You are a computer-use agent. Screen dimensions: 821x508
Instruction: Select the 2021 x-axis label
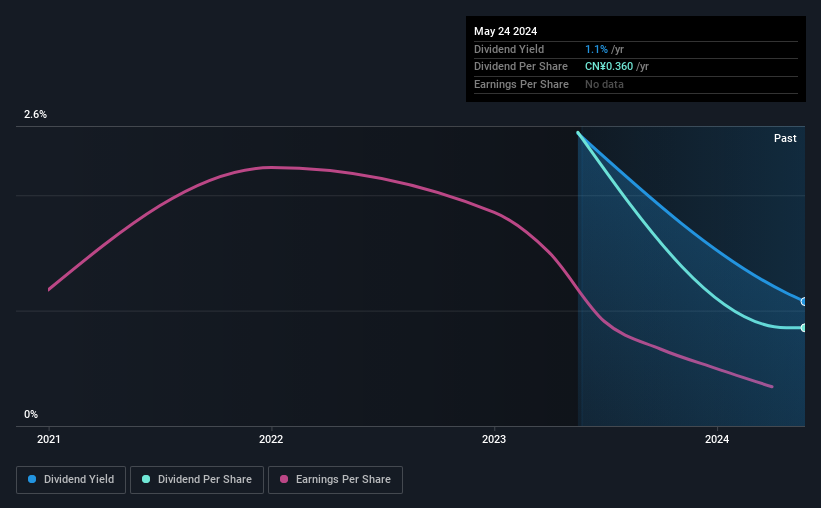(x=49, y=439)
